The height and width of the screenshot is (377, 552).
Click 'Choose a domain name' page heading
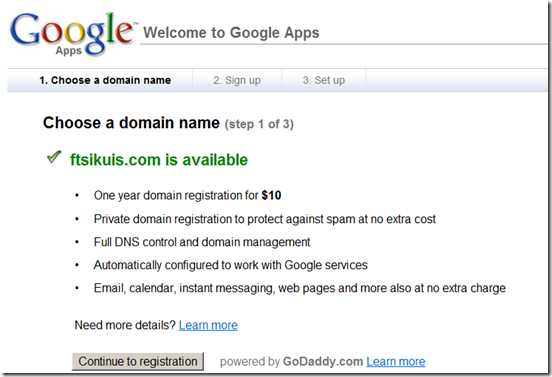(131, 123)
